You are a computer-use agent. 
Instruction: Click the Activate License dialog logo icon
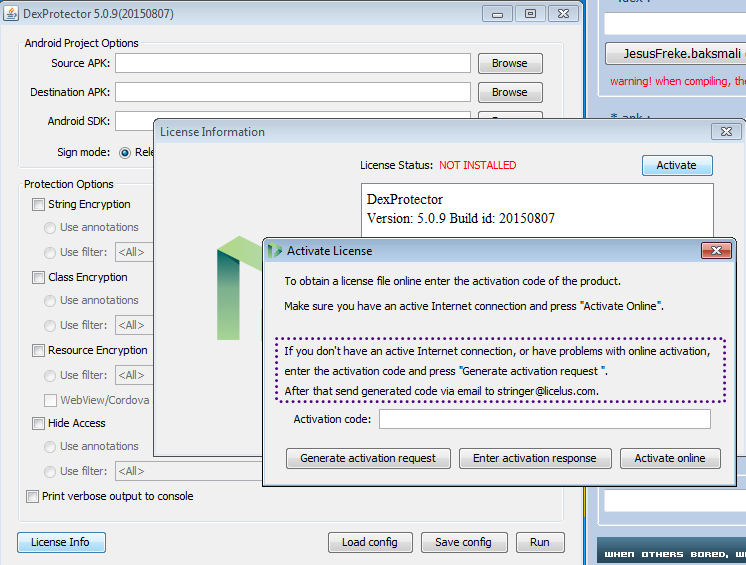coord(275,251)
